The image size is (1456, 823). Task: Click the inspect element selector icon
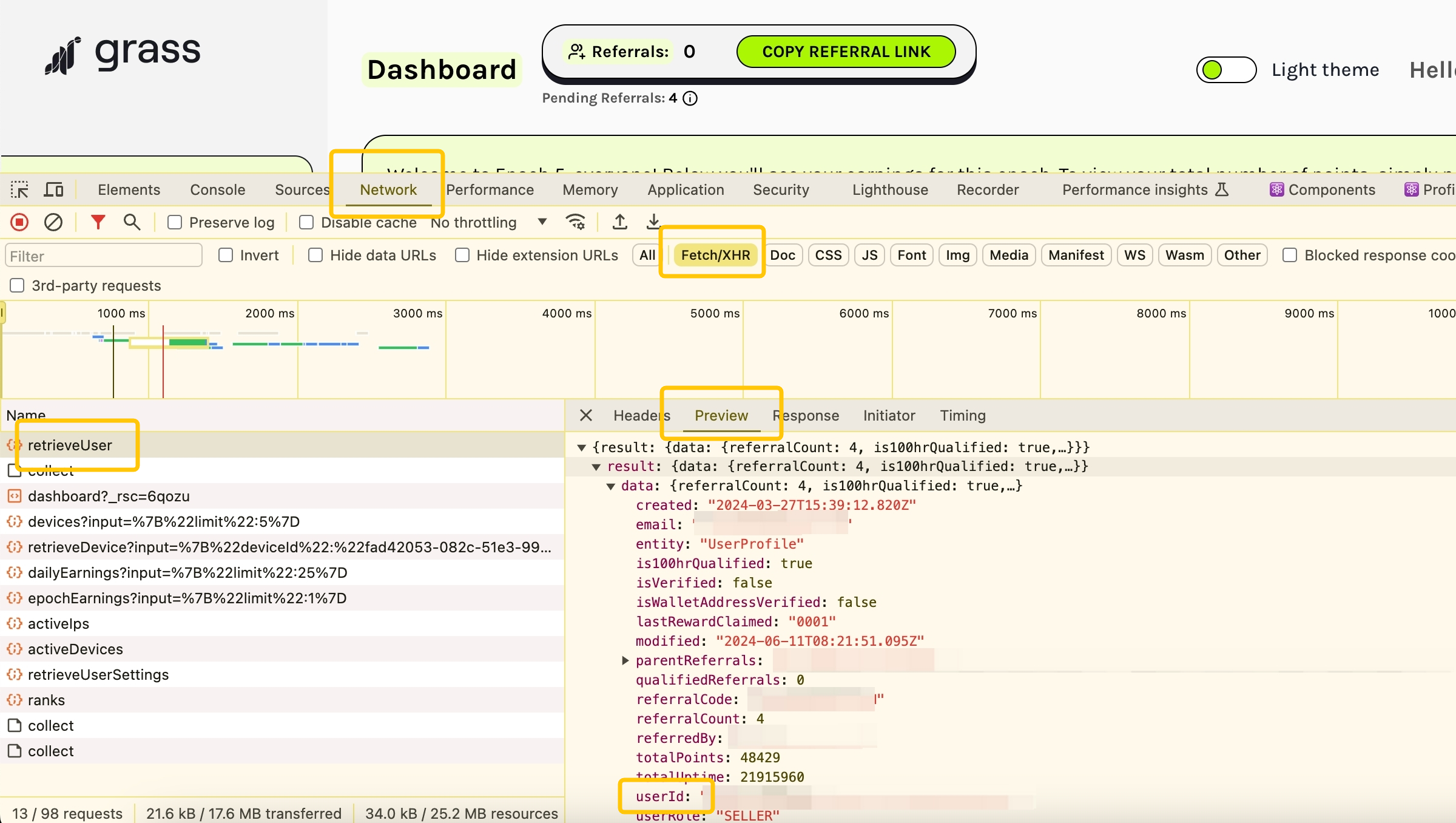click(19, 190)
